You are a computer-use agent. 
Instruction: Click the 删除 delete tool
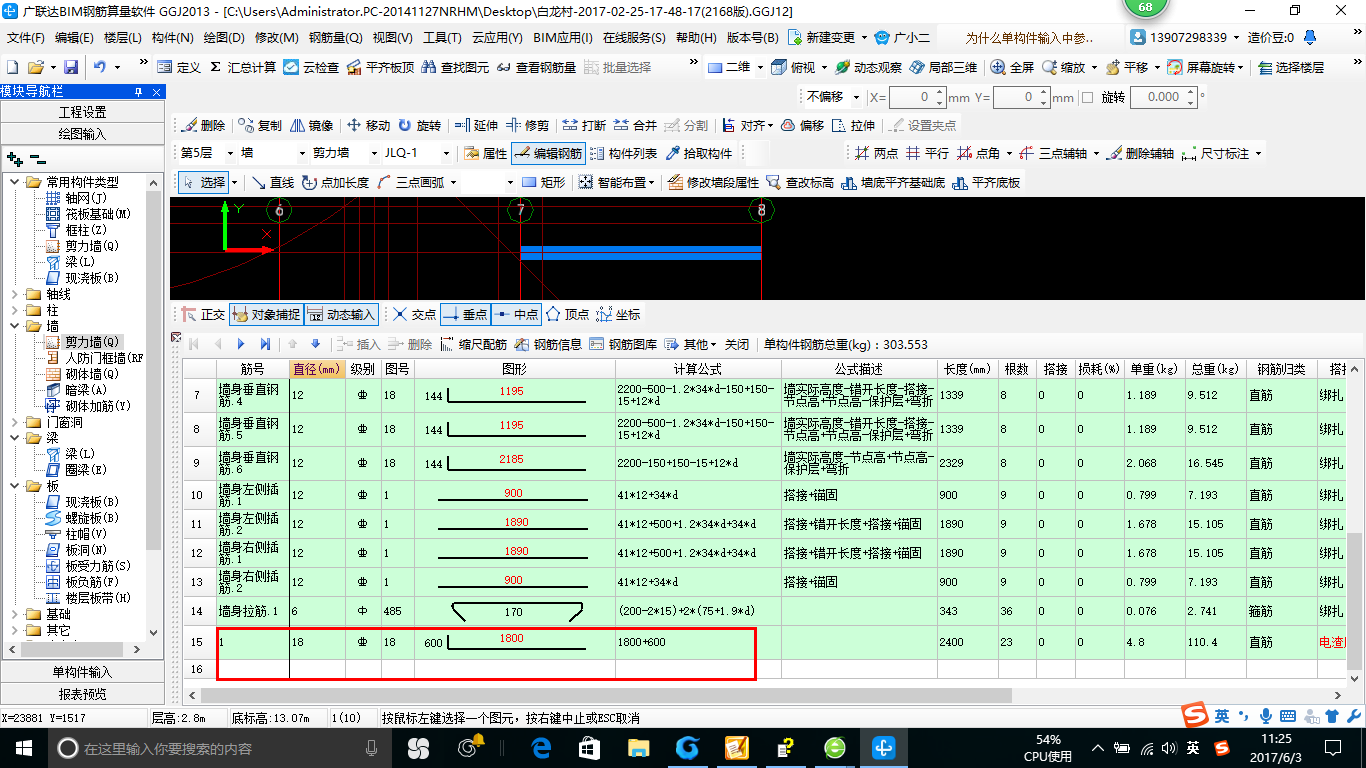[204, 125]
